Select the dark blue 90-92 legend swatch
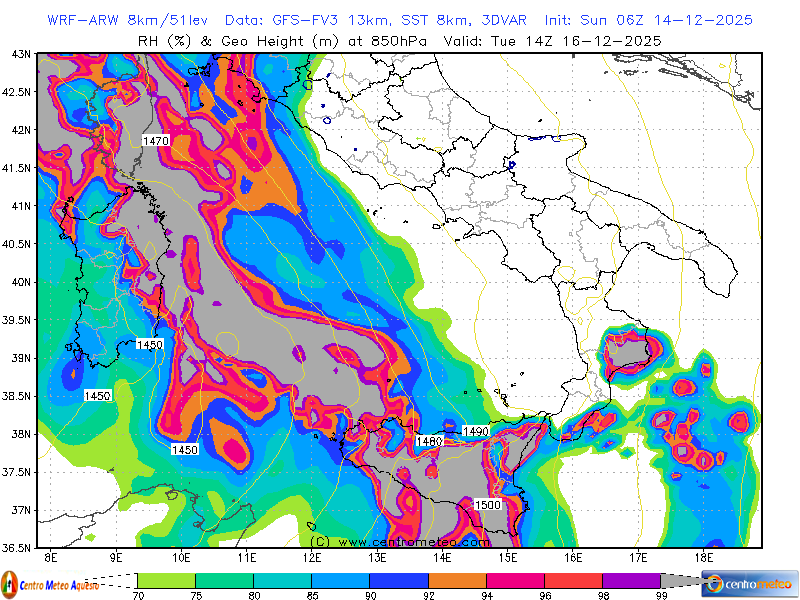The image size is (800, 600). [399, 580]
